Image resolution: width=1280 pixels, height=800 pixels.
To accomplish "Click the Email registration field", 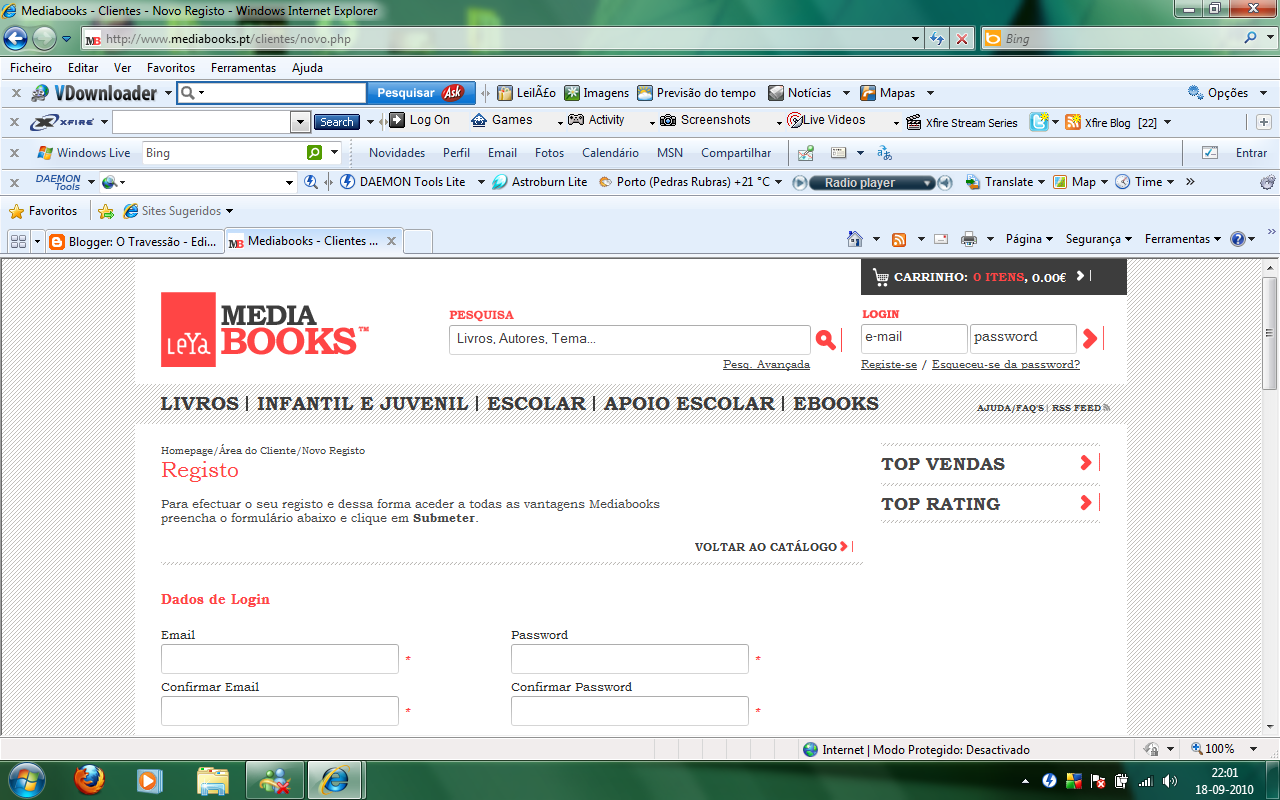I will point(280,659).
